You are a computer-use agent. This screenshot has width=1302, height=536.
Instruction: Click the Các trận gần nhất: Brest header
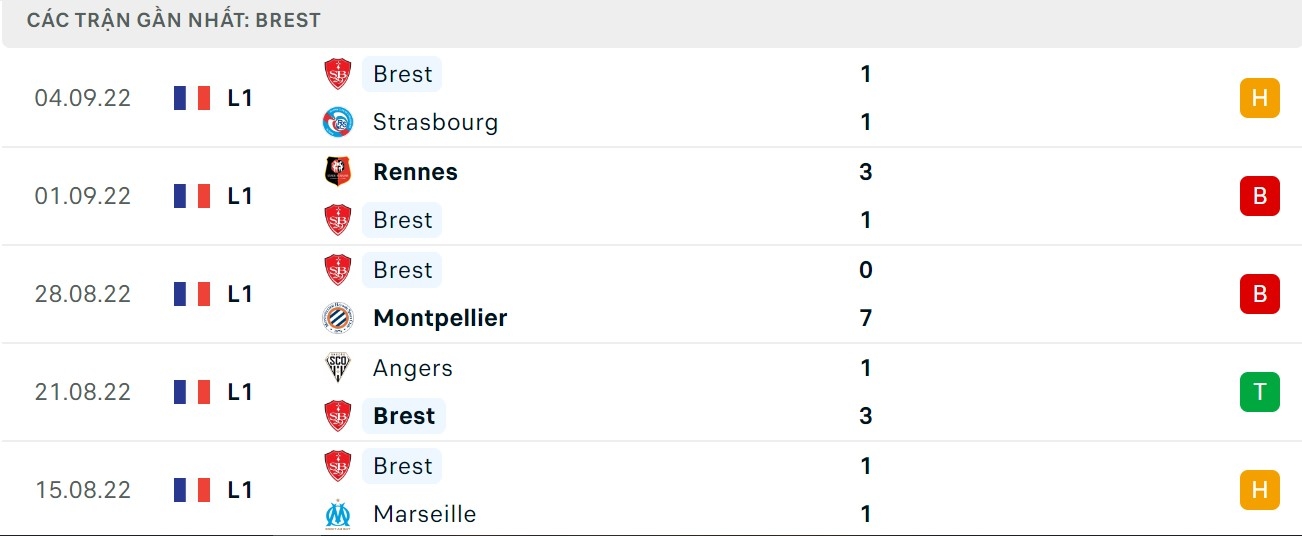tap(174, 20)
